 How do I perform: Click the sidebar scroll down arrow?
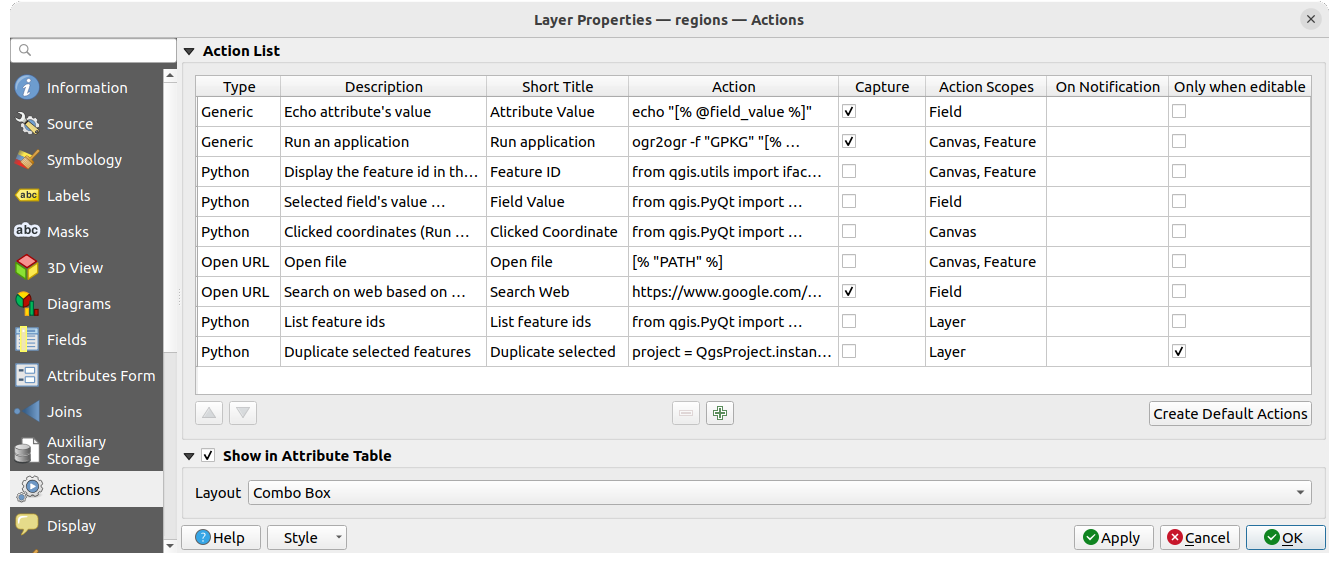point(170,545)
